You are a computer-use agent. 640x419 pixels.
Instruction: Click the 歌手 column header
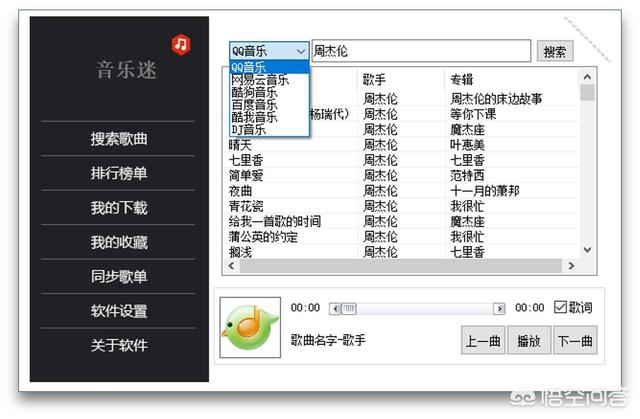pyautogui.click(x=401, y=79)
